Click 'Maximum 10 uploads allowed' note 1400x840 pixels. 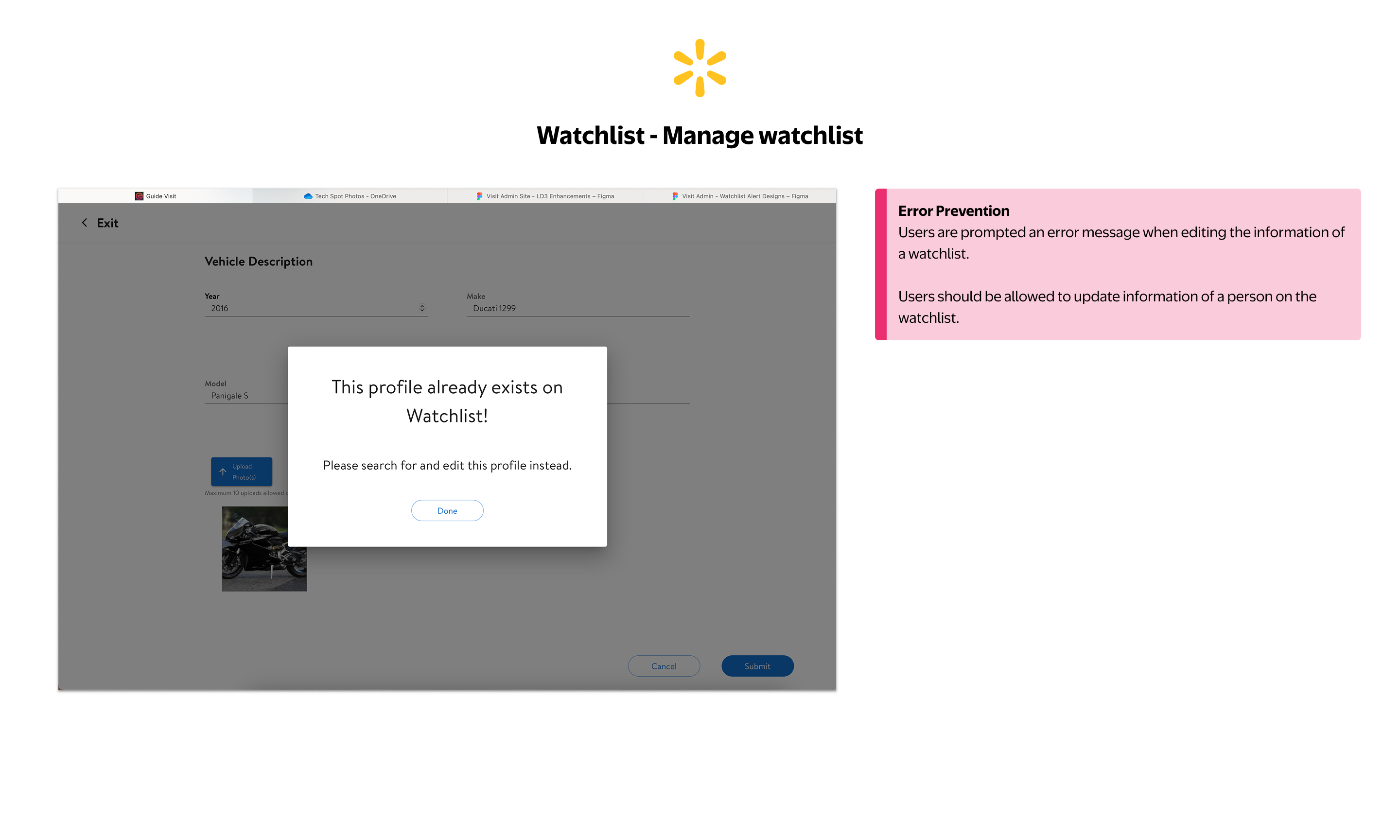tap(246, 493)
